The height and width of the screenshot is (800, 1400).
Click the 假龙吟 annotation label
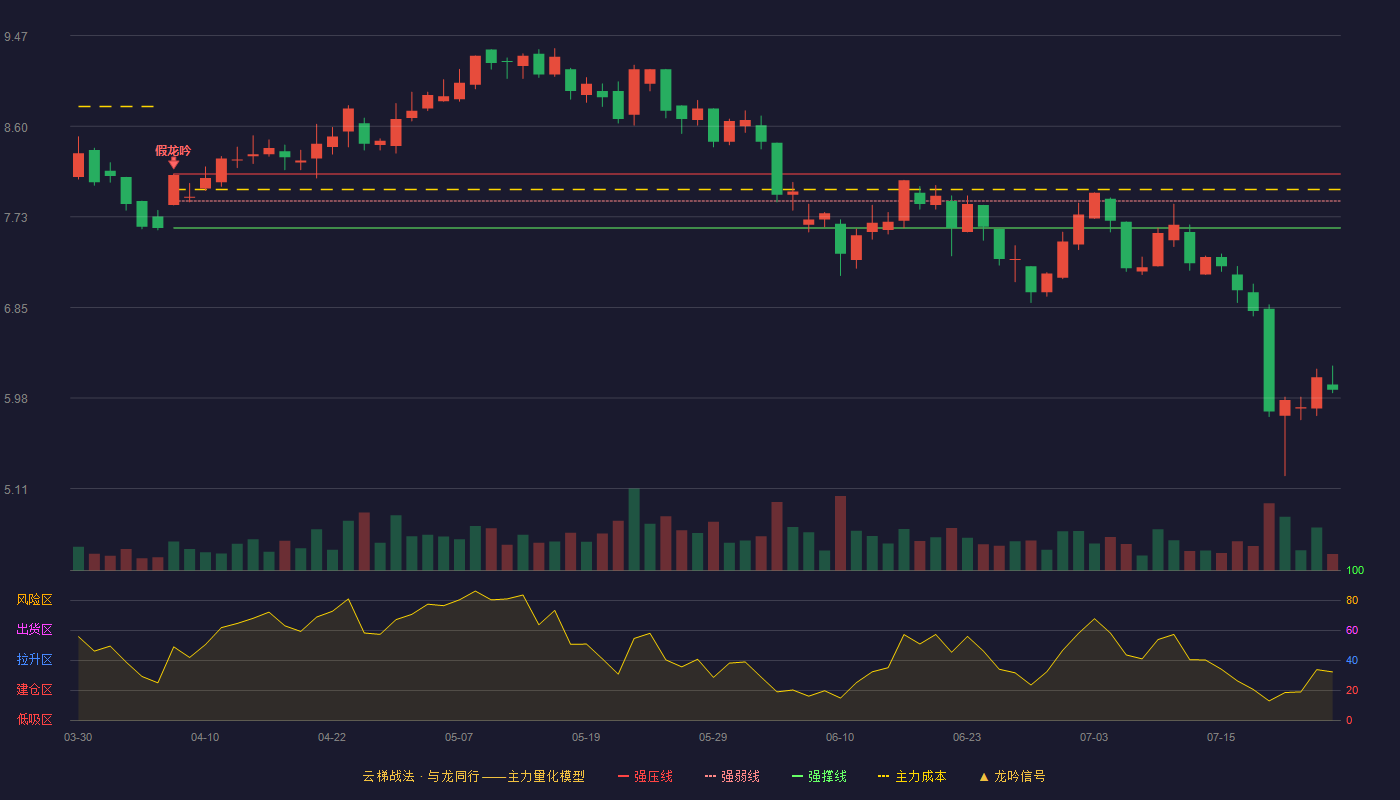point(173,150)
